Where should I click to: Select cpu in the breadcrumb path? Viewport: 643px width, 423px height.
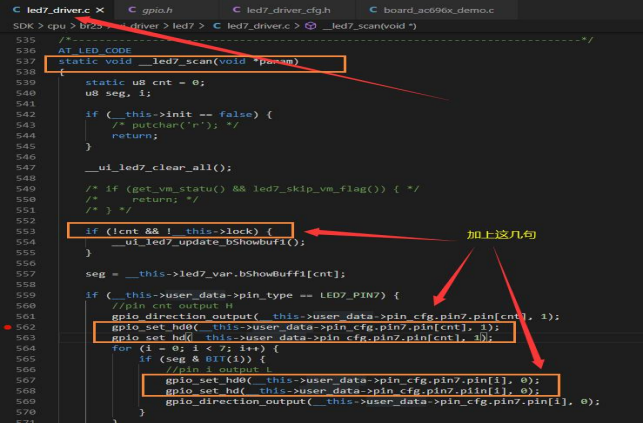coord(57,26)
